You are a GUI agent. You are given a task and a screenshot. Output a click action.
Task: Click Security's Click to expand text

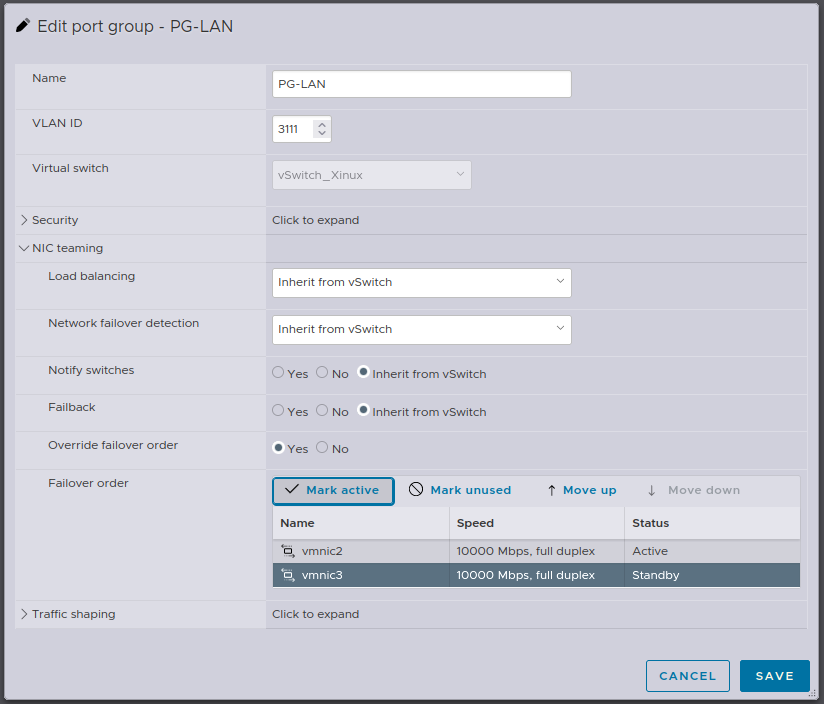click(315, 220)
